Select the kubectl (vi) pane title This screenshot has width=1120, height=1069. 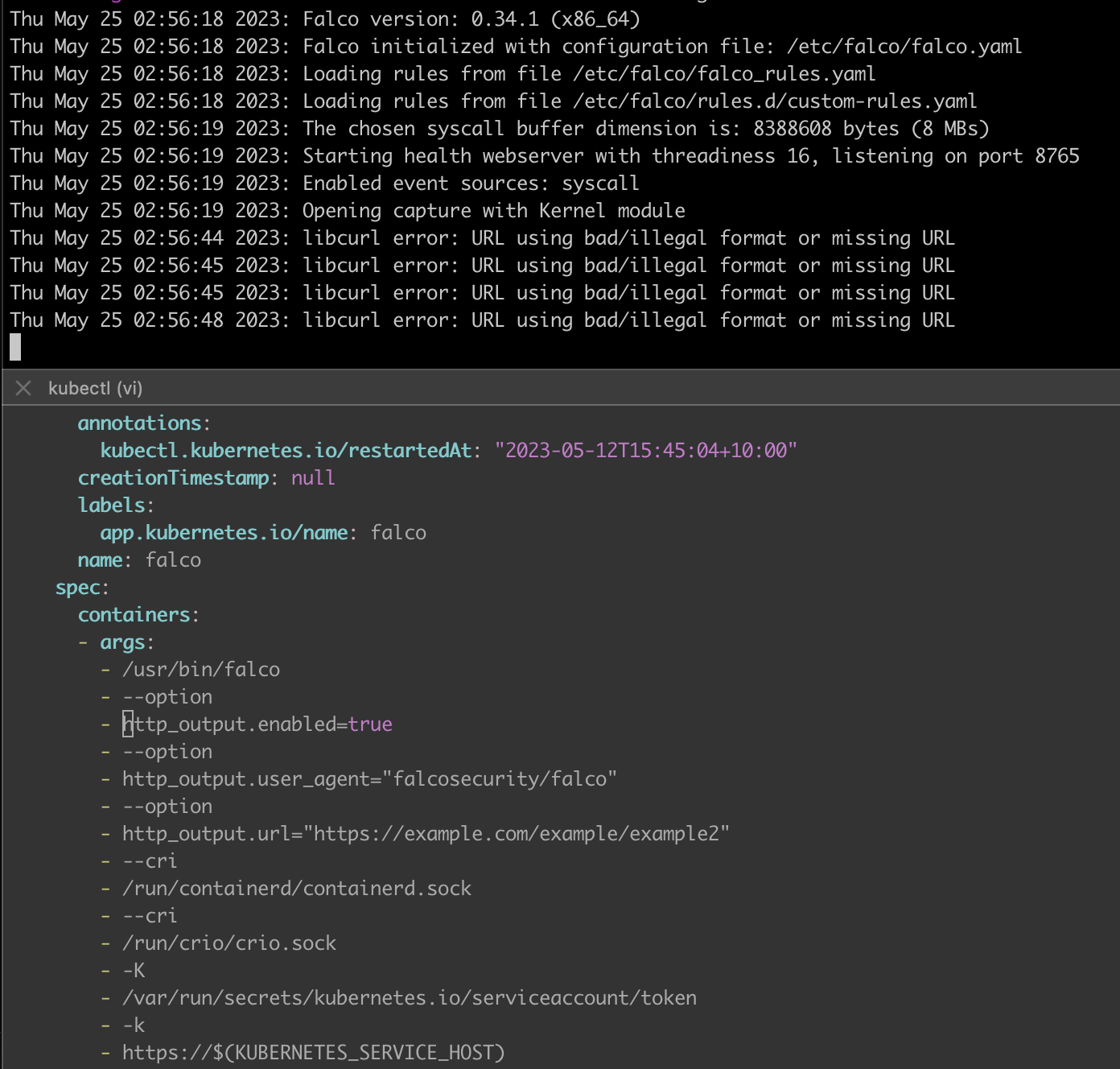(95, 388)
